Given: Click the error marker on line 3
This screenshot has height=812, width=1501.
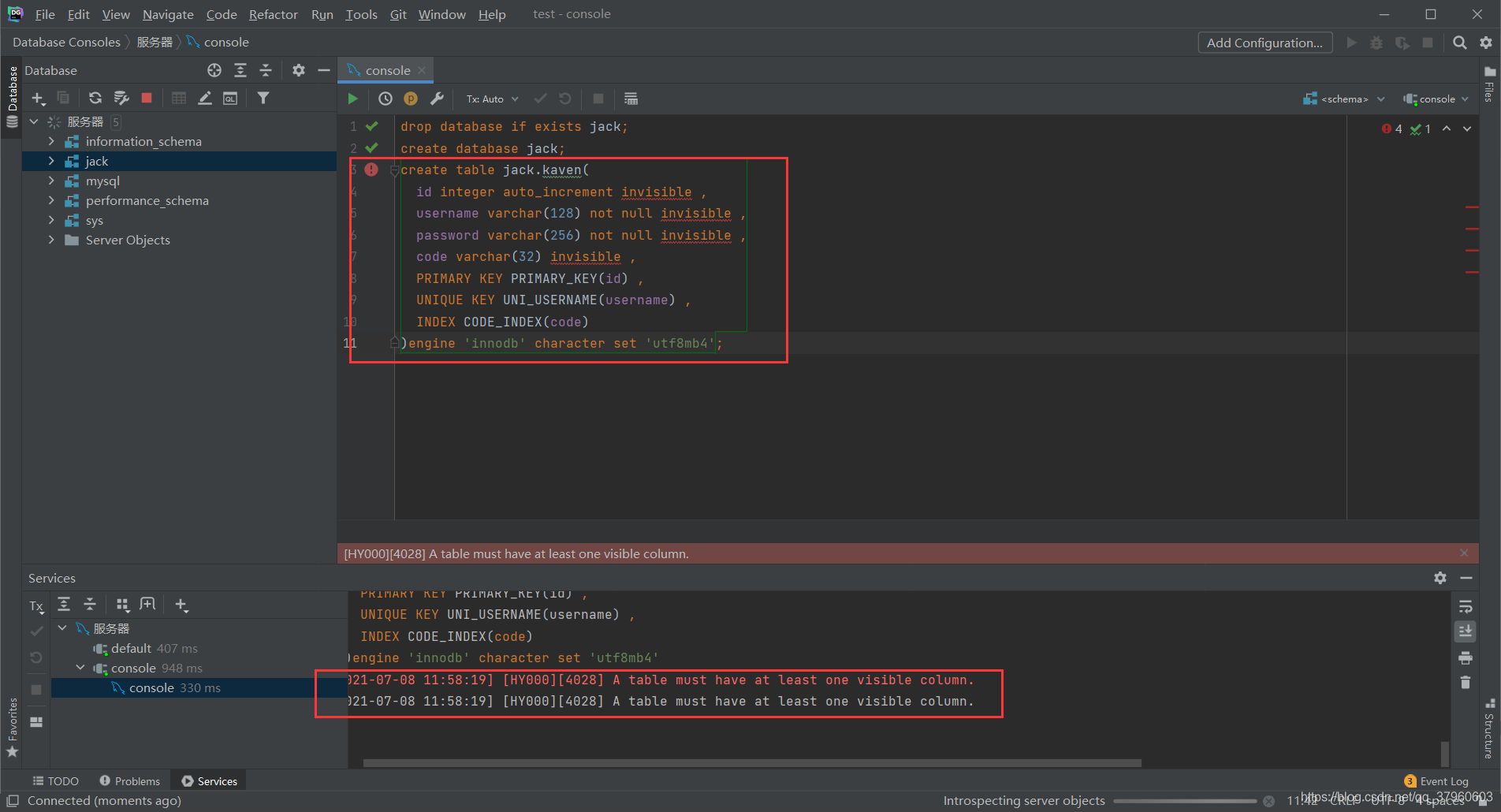Looking at the screenshot, I should [371, 169].
